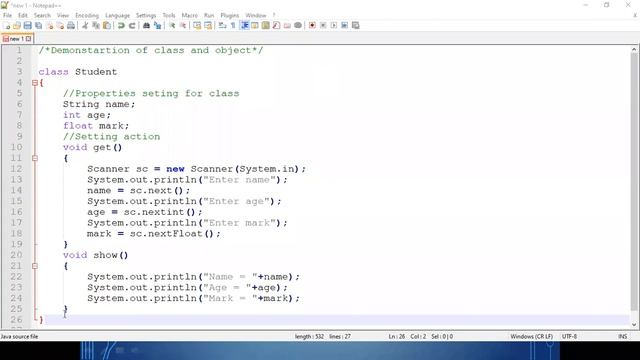Open the Settings menu
Viewport: 640px width, 360px height.
point(146,15)
